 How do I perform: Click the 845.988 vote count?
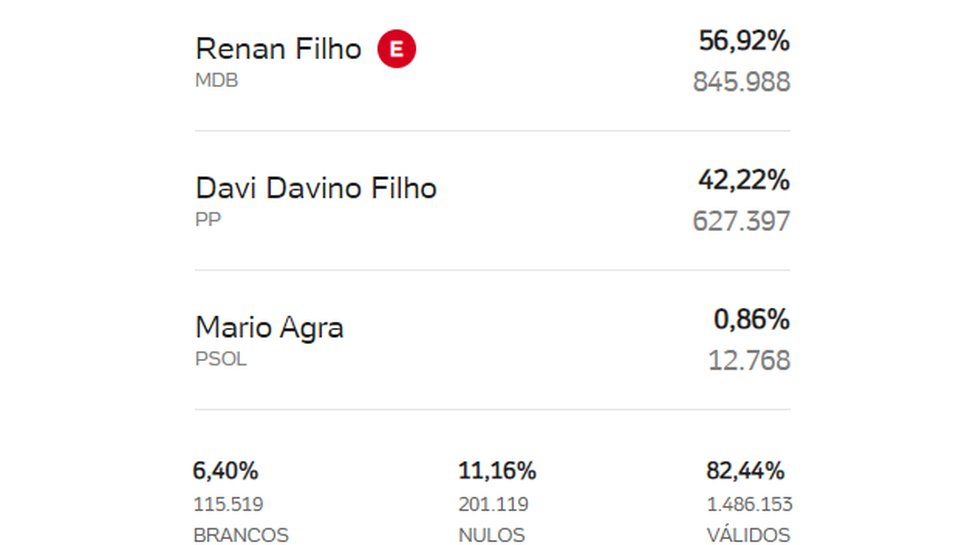pos(741,82)
